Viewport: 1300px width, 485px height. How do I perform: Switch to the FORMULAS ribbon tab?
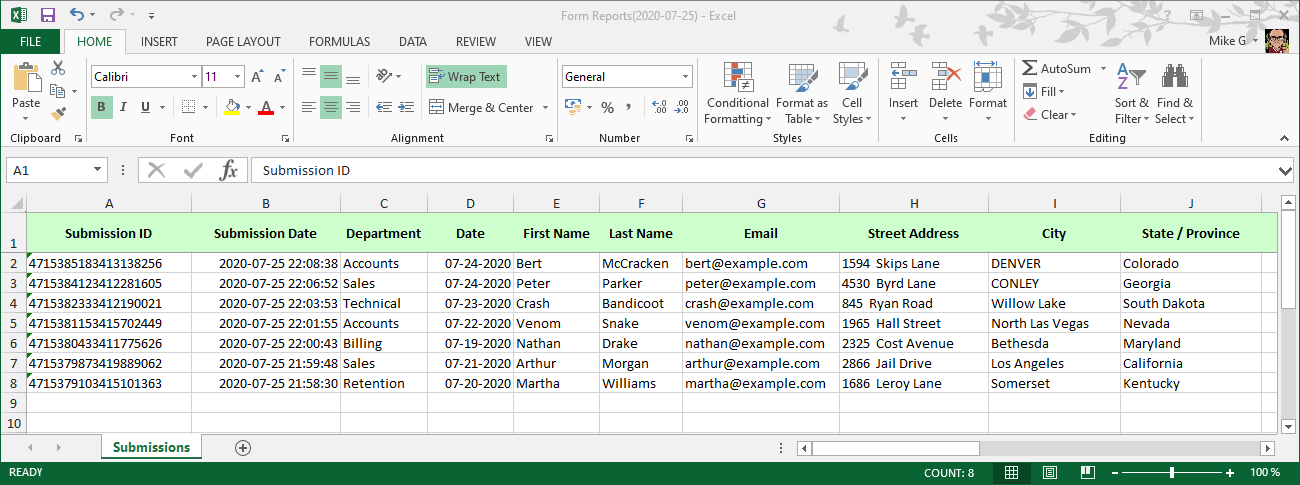click(x=339, y=42)
